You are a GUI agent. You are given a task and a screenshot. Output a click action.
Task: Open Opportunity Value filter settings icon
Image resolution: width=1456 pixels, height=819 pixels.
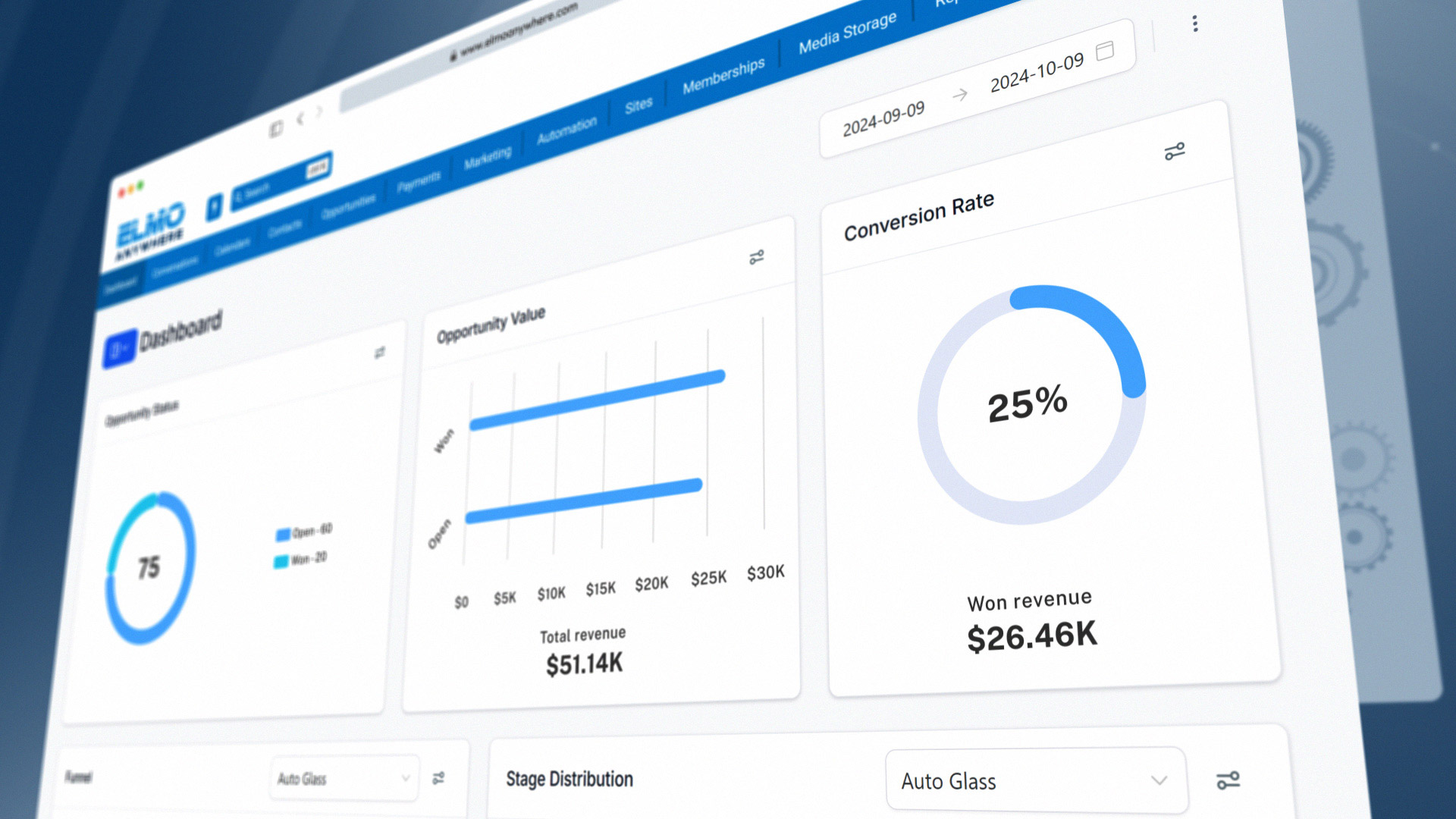756,258
